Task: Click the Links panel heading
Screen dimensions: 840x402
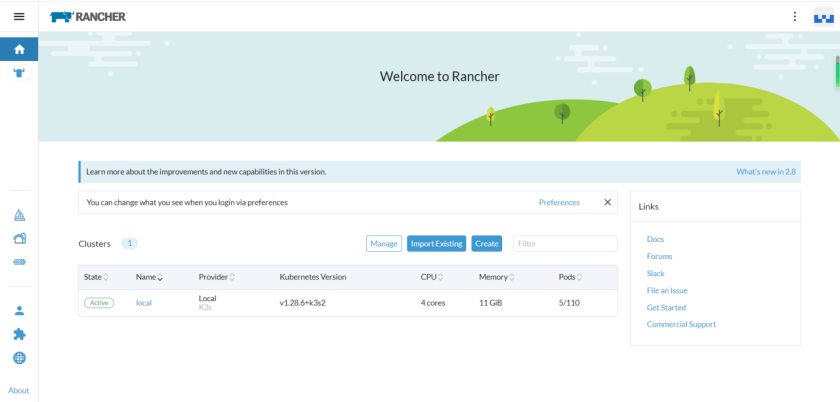Action: pos(649,206)
